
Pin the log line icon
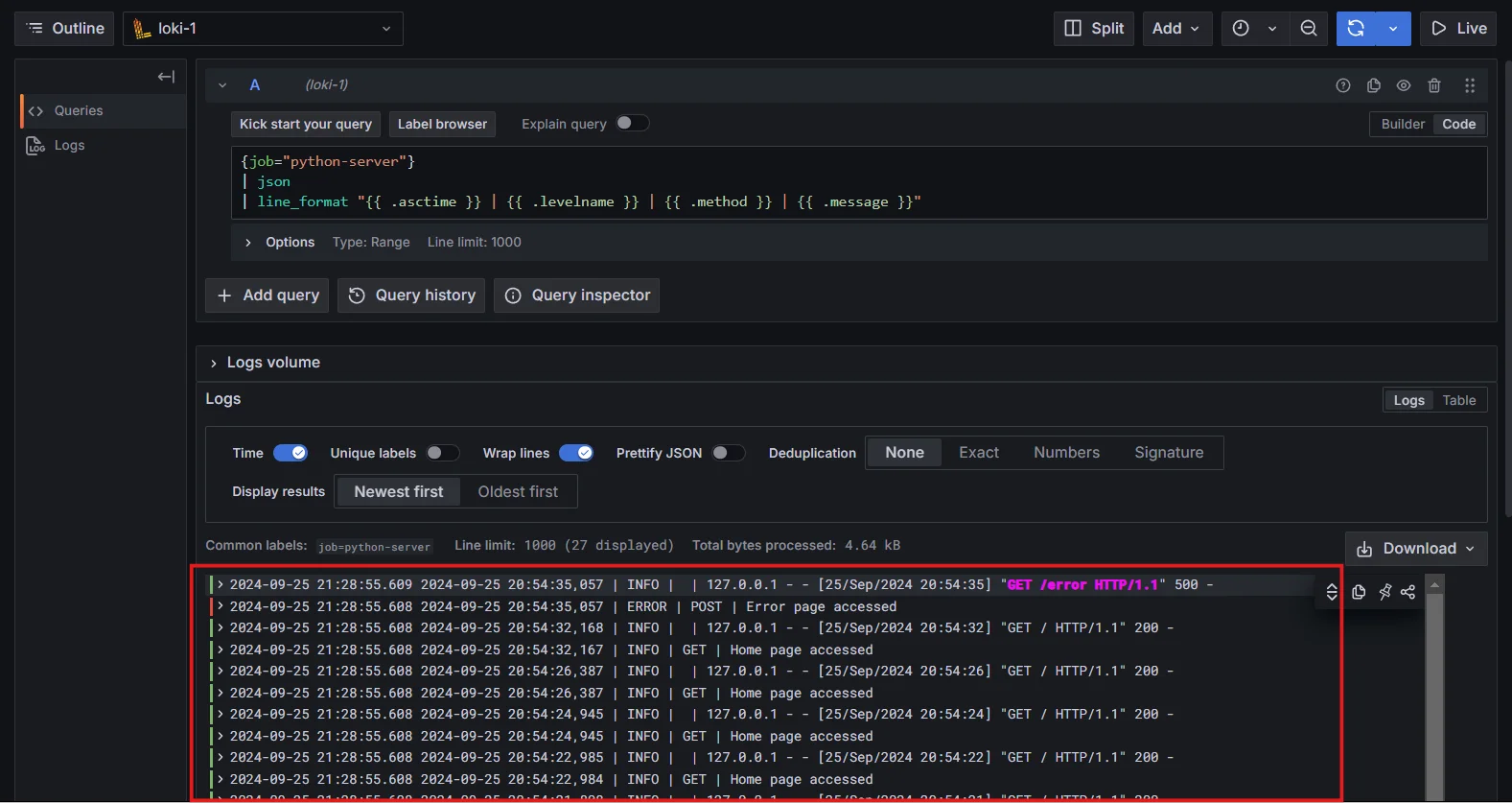click(x=1384, y=592)
